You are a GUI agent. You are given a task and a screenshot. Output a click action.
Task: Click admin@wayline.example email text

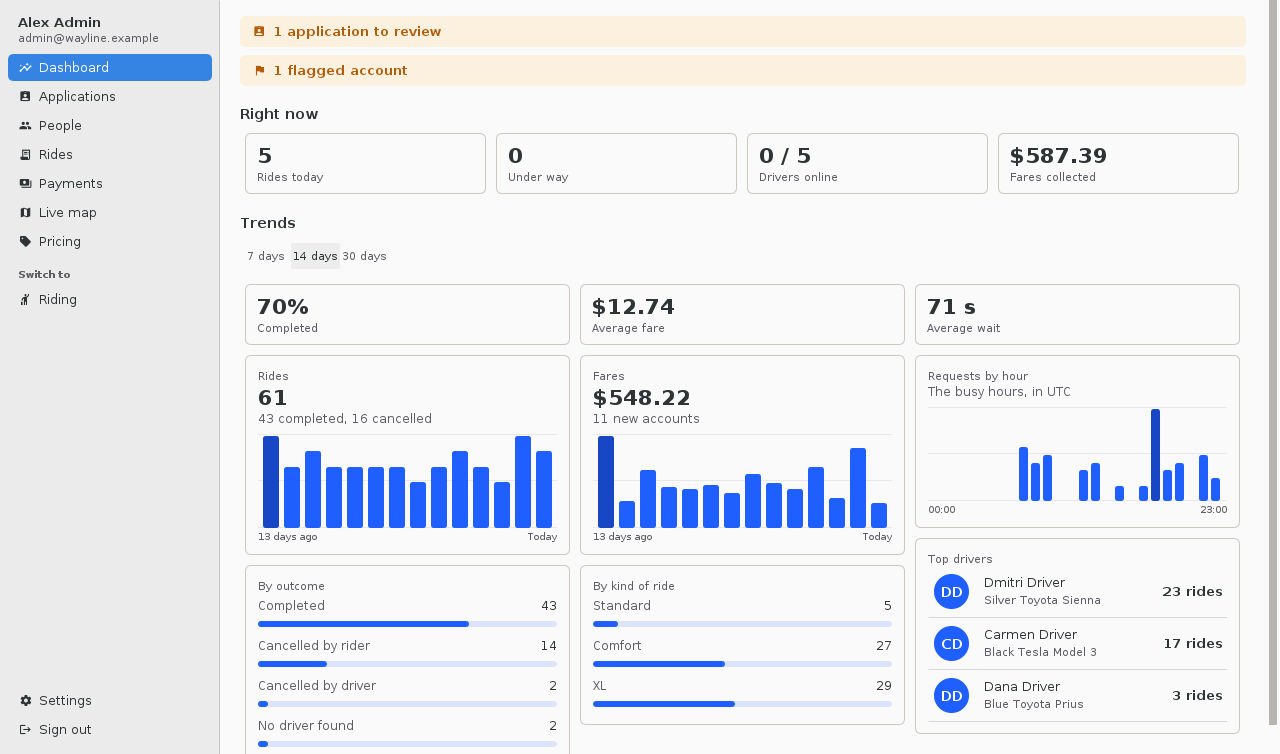(88, 38)
